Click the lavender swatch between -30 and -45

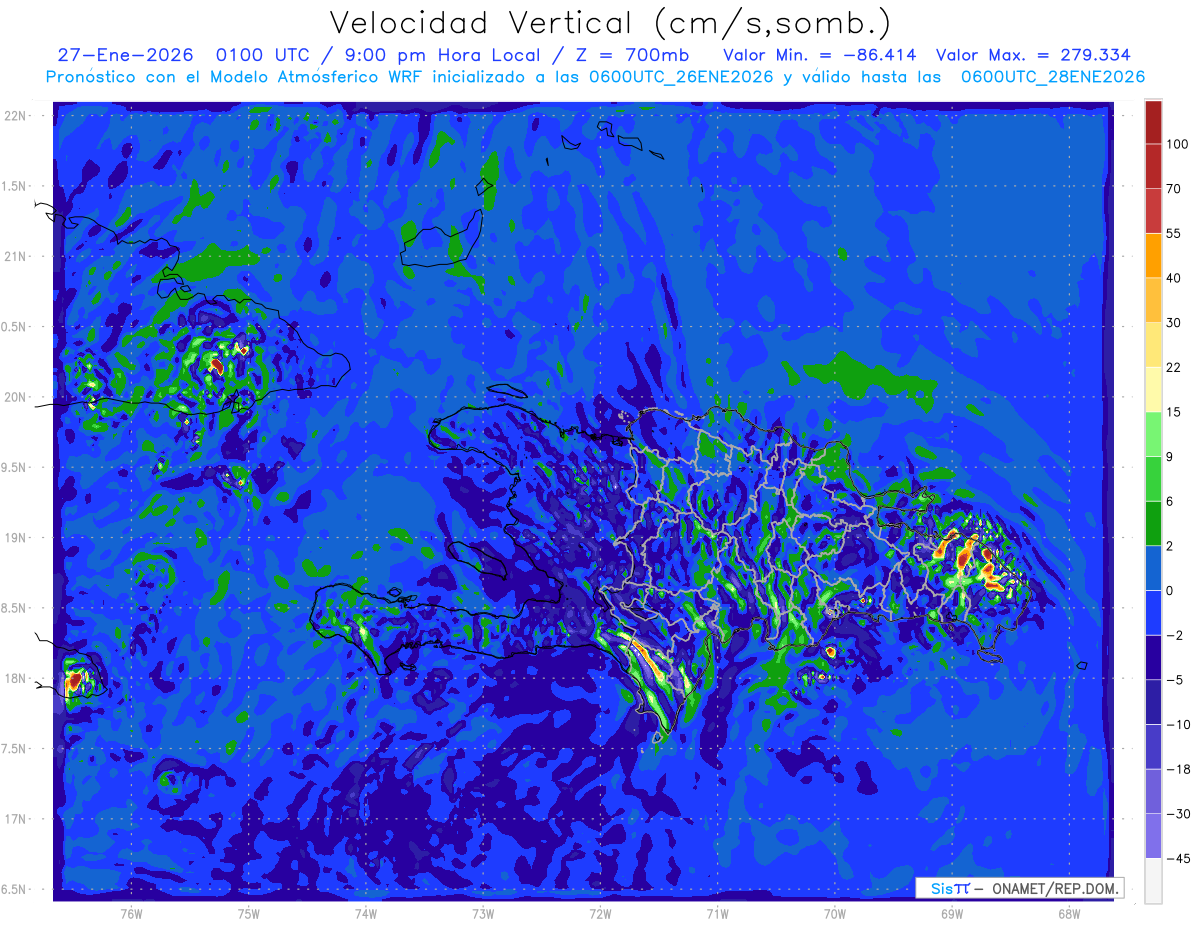click(x=1153, y=835)
